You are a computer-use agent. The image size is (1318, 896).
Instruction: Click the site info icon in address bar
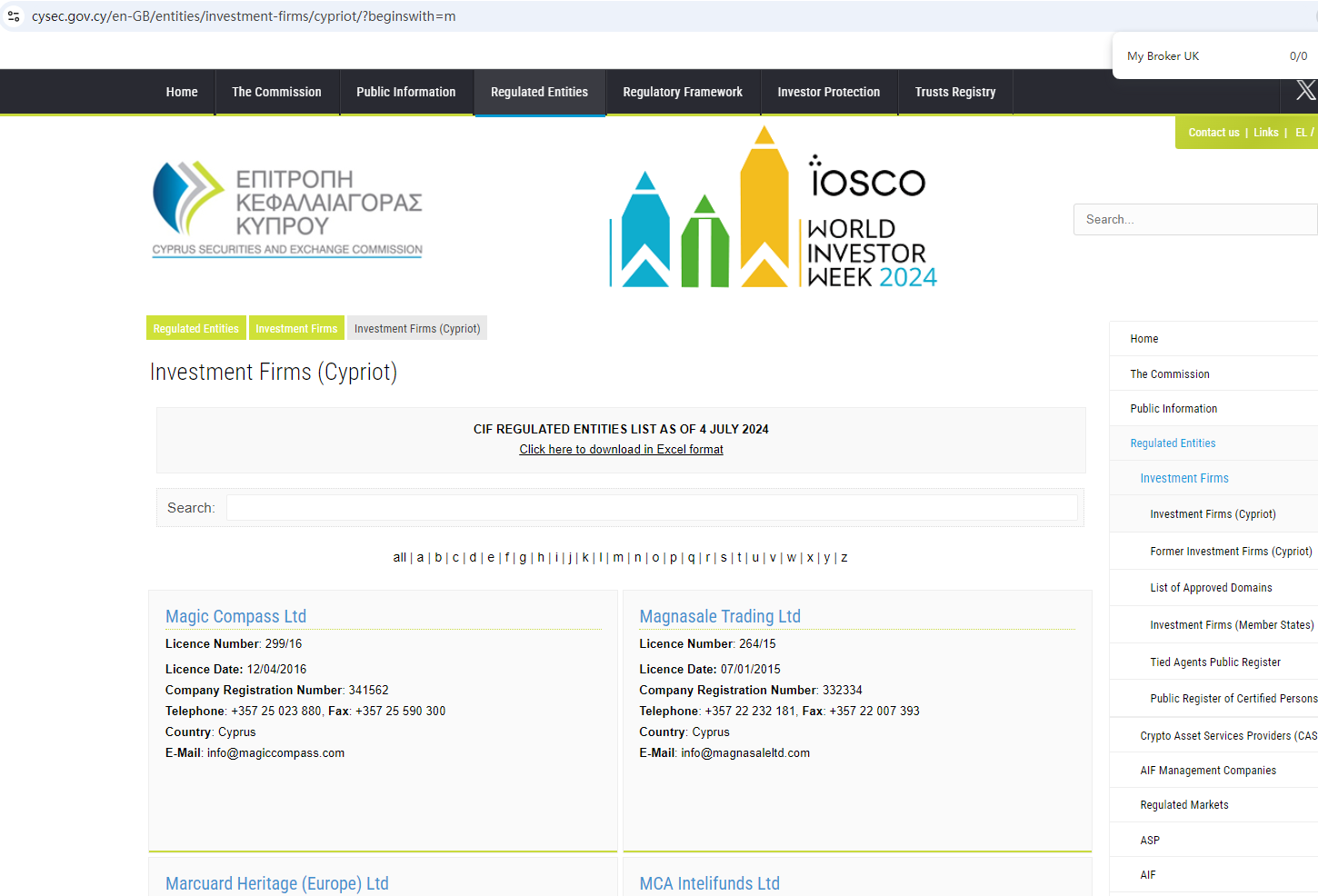pyautogui.click(x=14, y=16)
